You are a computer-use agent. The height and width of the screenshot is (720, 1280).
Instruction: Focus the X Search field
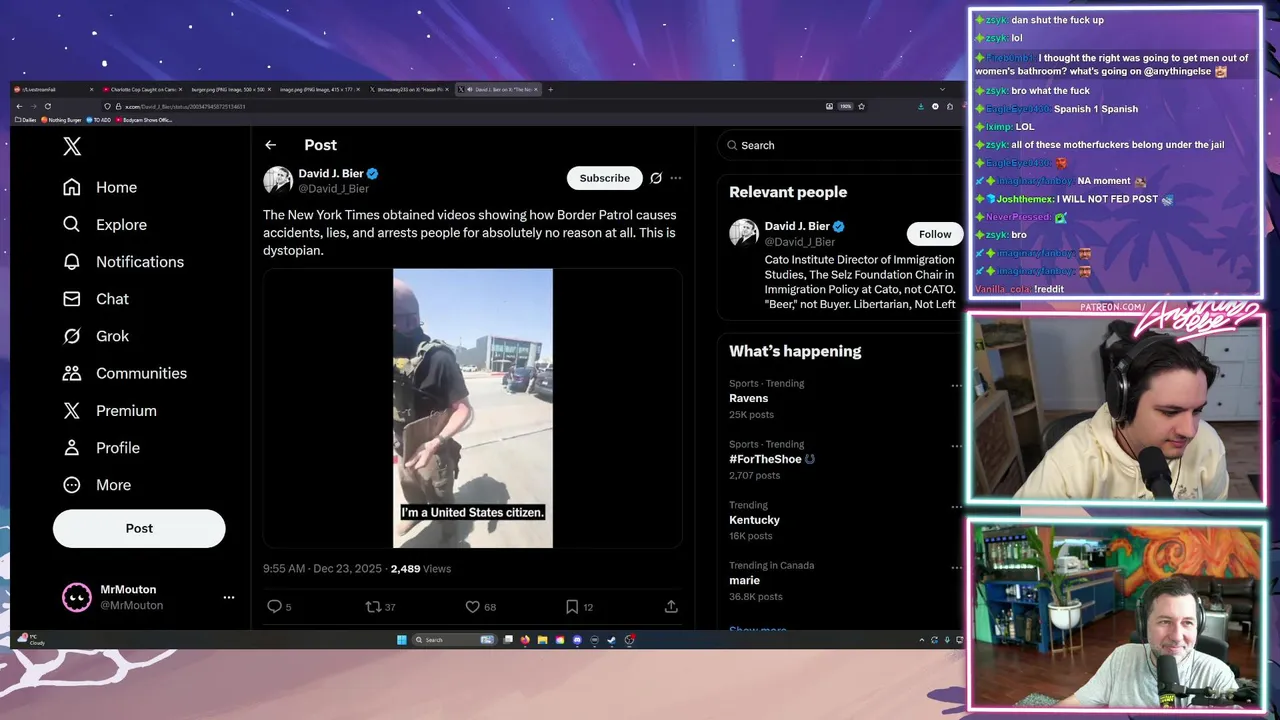coord(840,145)
